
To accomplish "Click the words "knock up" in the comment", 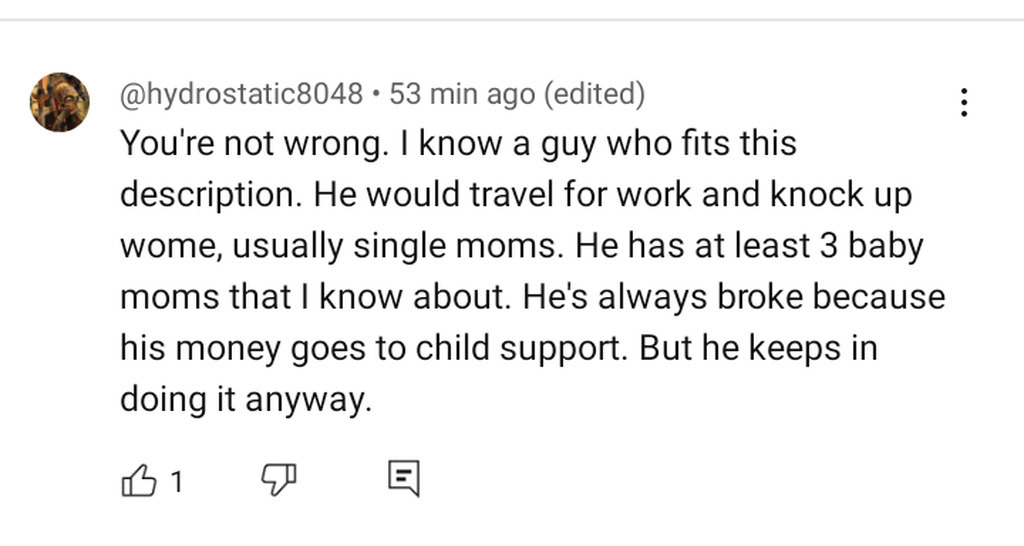I will [x=841, y=195].
